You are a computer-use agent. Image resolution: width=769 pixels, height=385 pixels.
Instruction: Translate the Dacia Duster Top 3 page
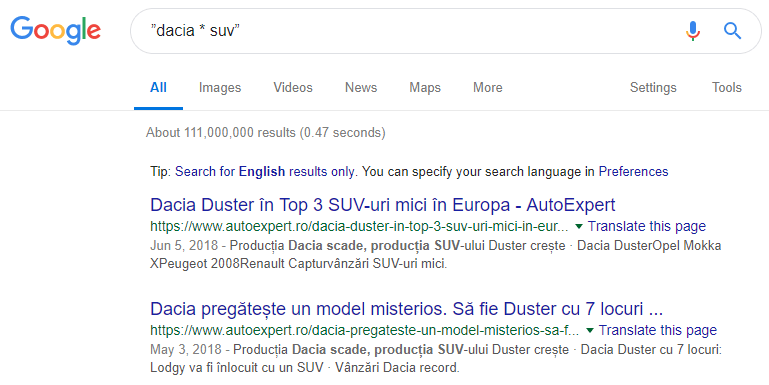pyautogui.click(x=647, y=226)
